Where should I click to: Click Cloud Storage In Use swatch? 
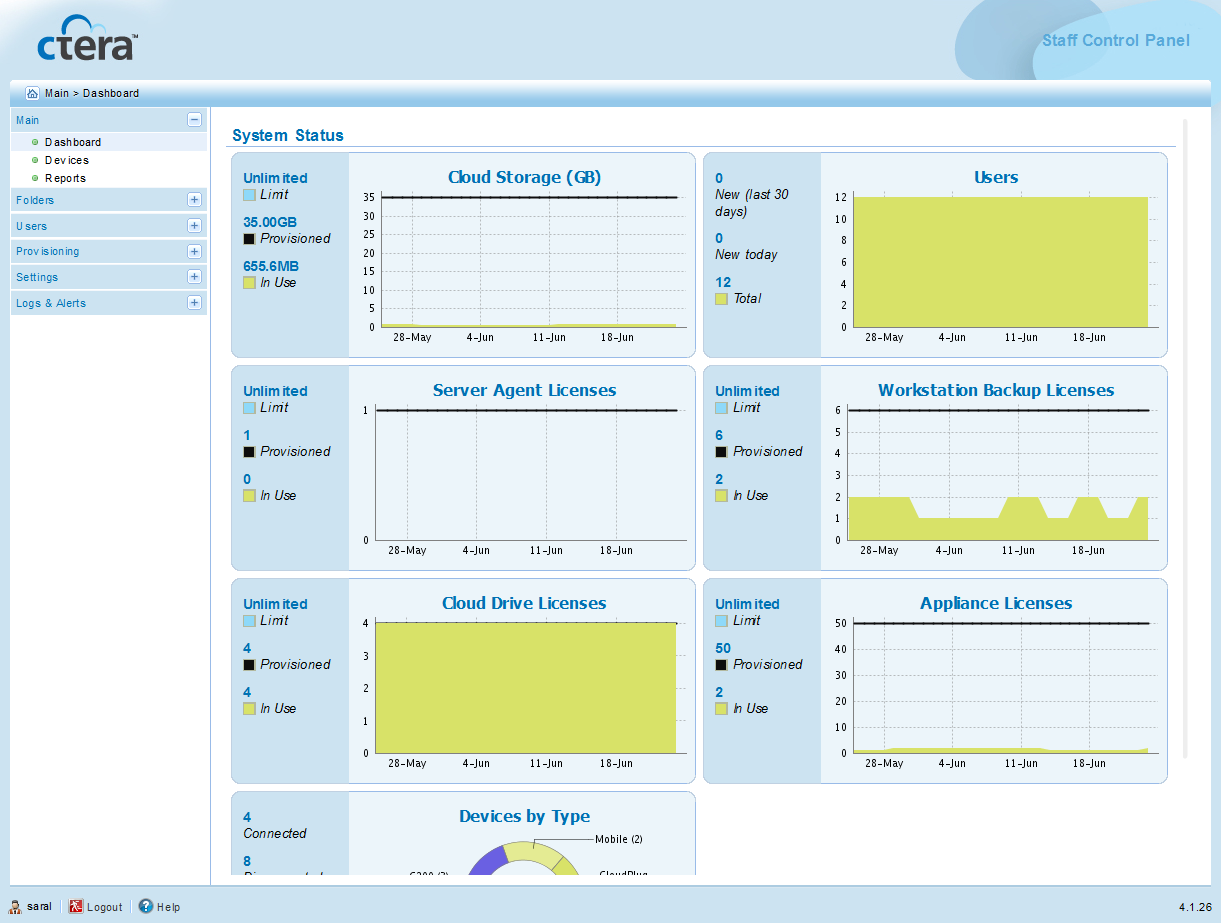249,283
